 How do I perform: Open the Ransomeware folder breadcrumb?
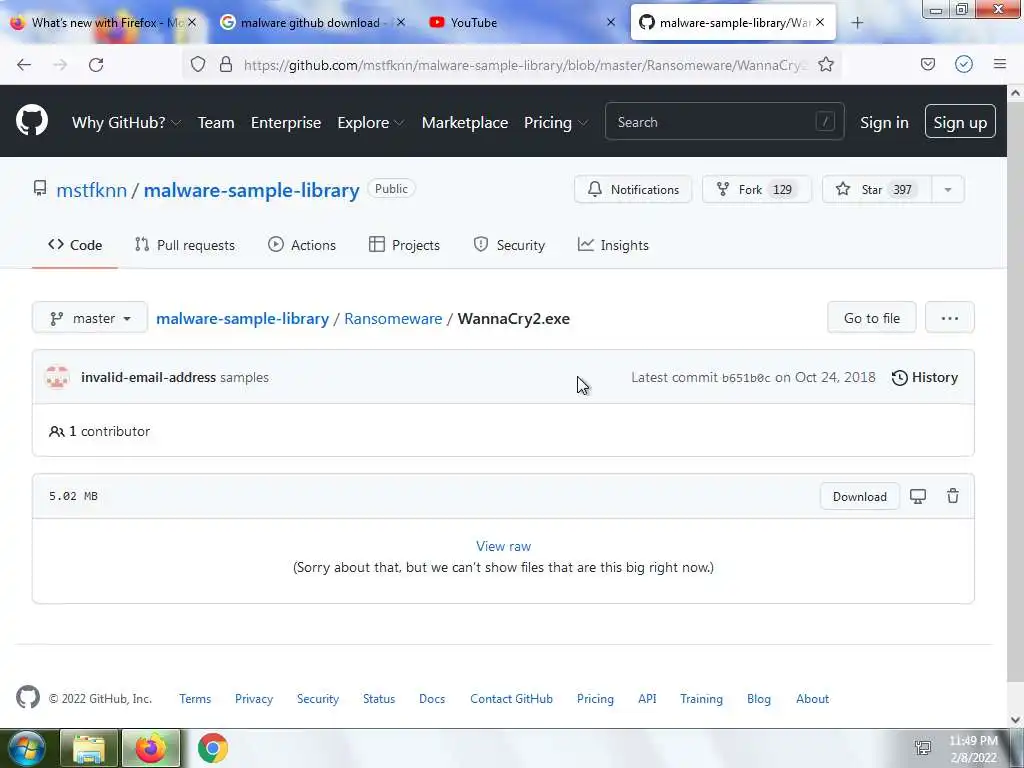(393, 318)
